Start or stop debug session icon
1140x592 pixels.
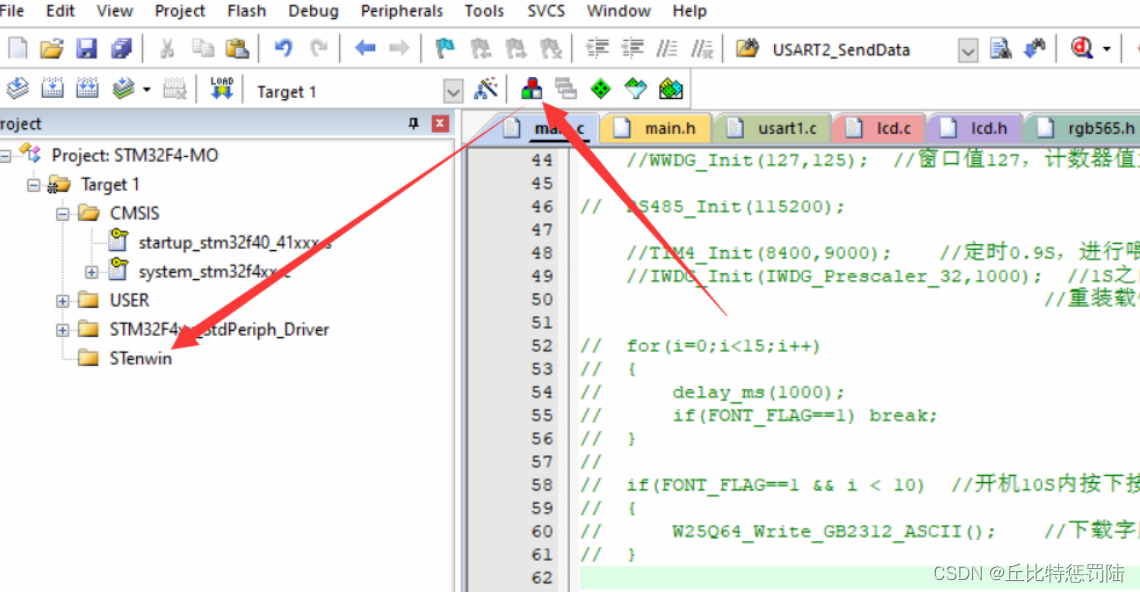tap(1082, 49)
